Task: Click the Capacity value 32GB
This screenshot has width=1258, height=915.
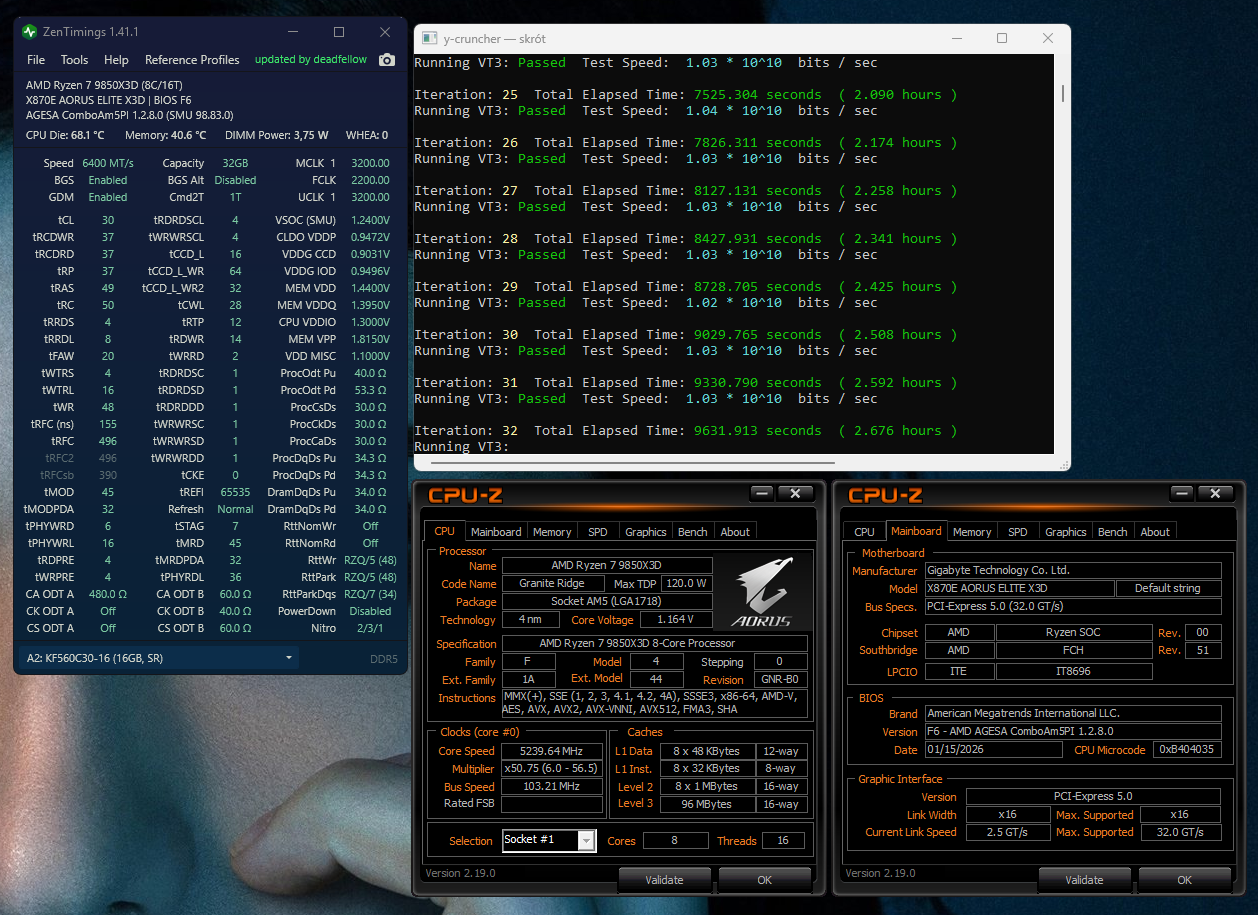Action: coord(235,163)
